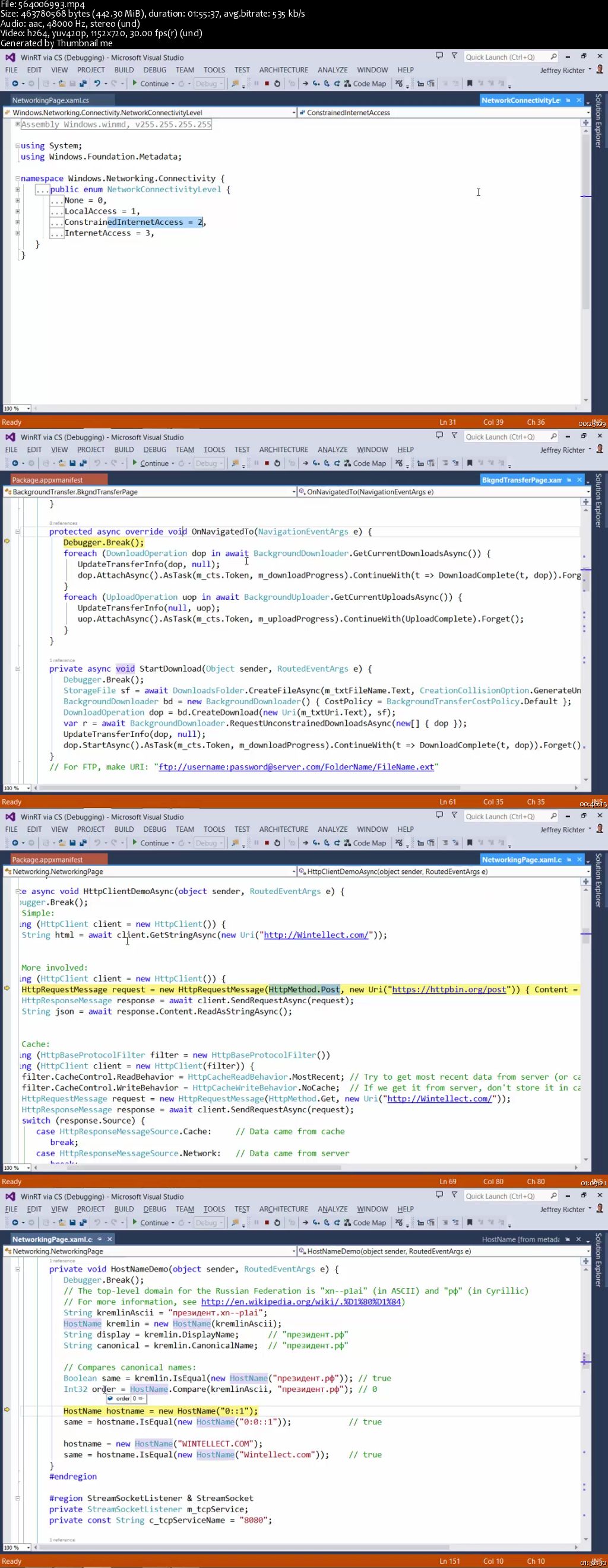Open the TOOLS menu in the BkgndTransferPage window
Viewport: 608px width, 1568px height.
(x=214, y=450)
